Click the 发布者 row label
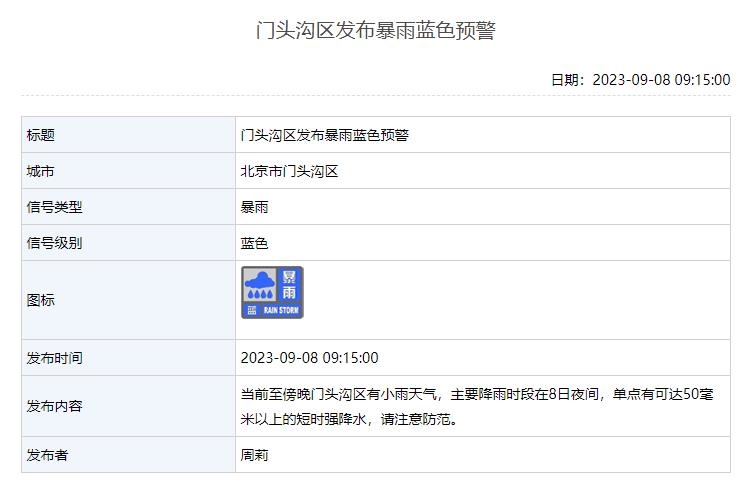756x494 pixels. click(x=47, y=455)
